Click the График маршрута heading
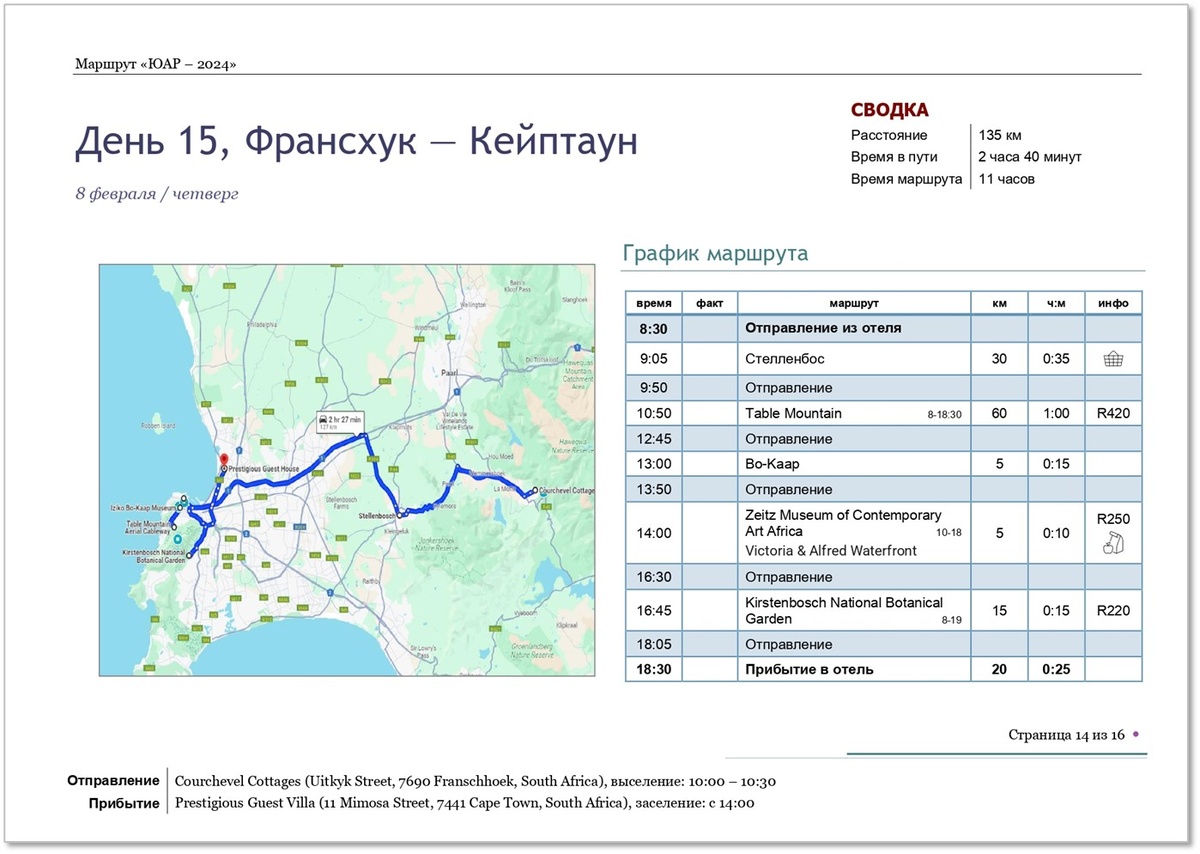The height and width of the screenshot is (854, 1200). [715, 253]
